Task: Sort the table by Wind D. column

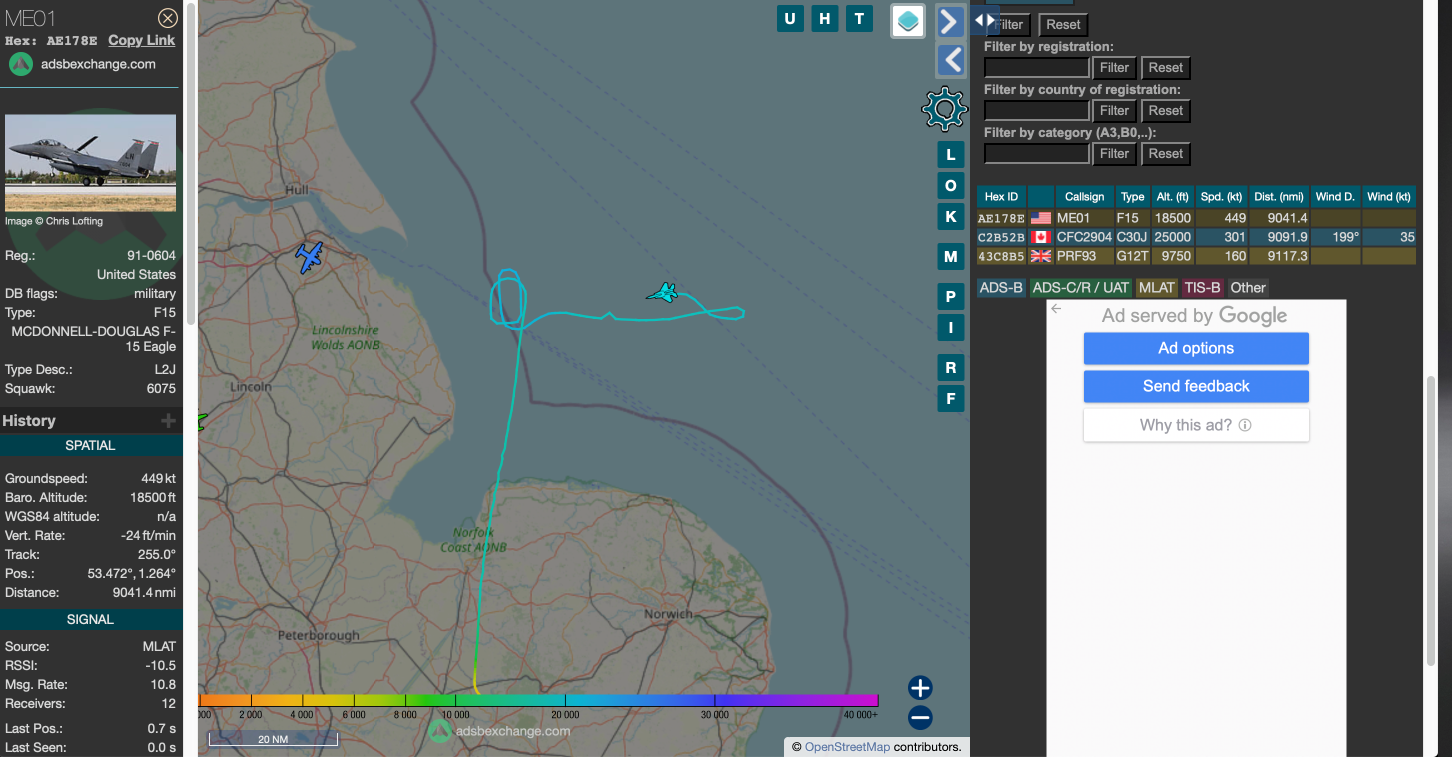Action: coord(1335,197)
